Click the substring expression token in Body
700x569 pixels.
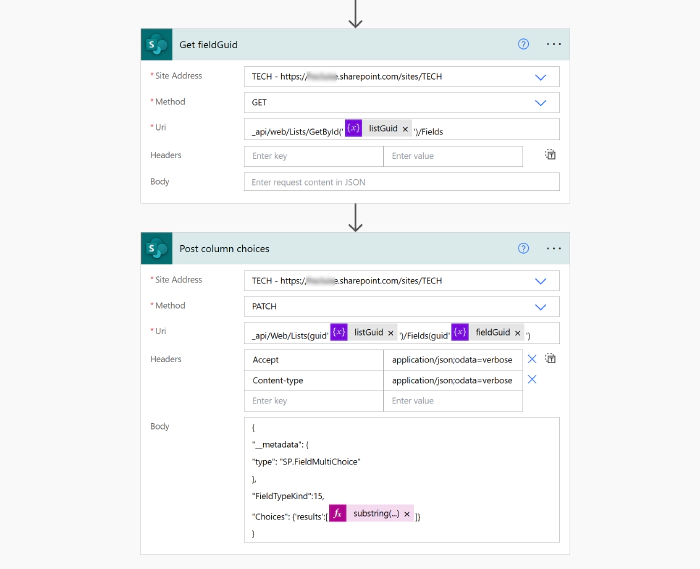pos(375,514)
